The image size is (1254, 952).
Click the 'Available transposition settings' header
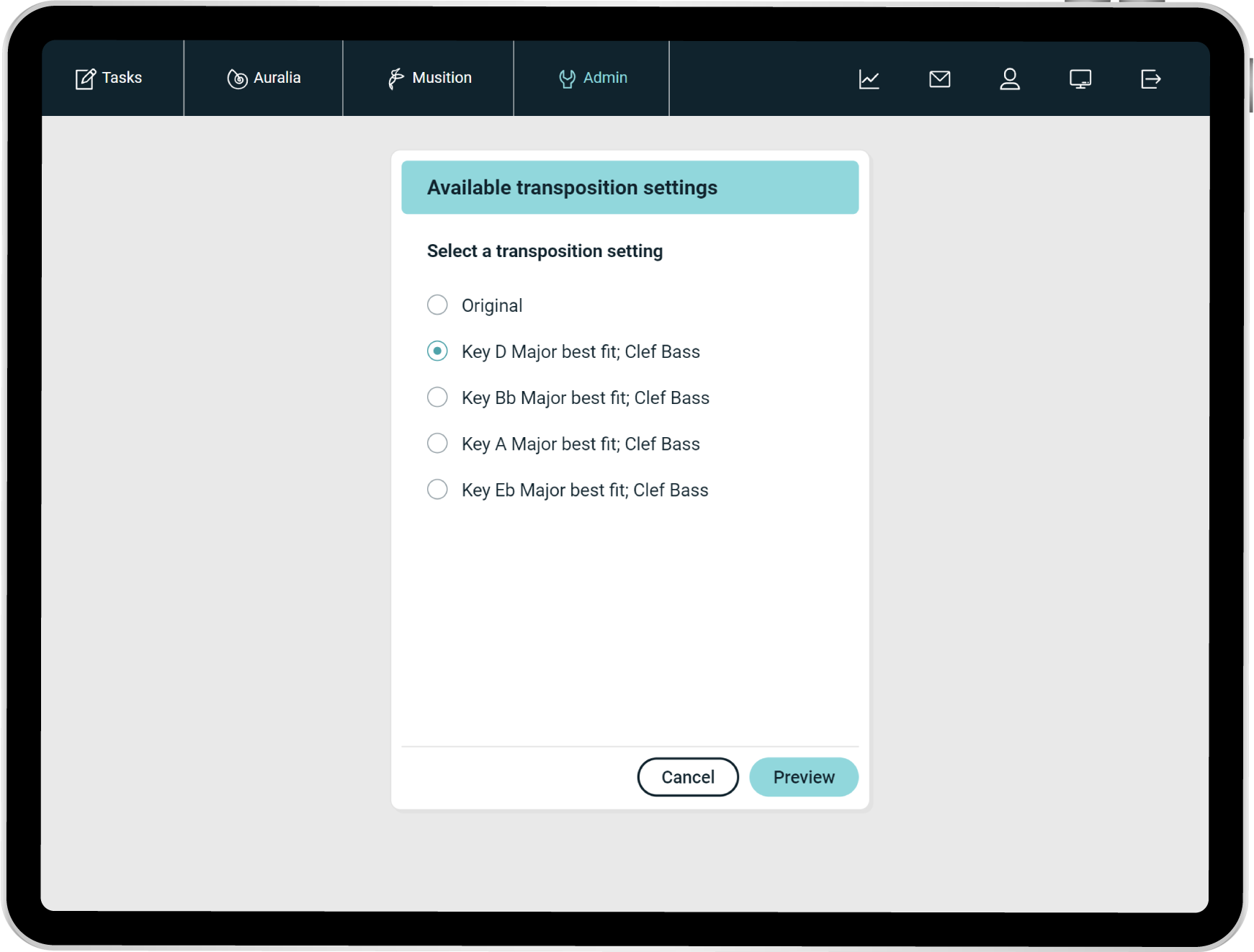572,188
